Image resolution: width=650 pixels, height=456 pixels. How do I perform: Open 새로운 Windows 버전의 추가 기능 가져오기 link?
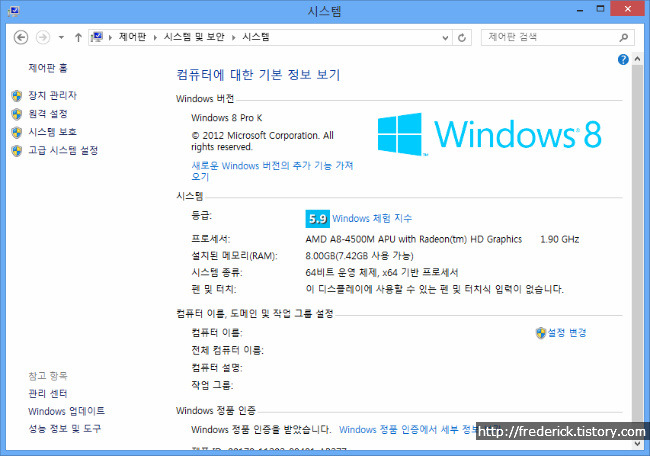point(272,171)
